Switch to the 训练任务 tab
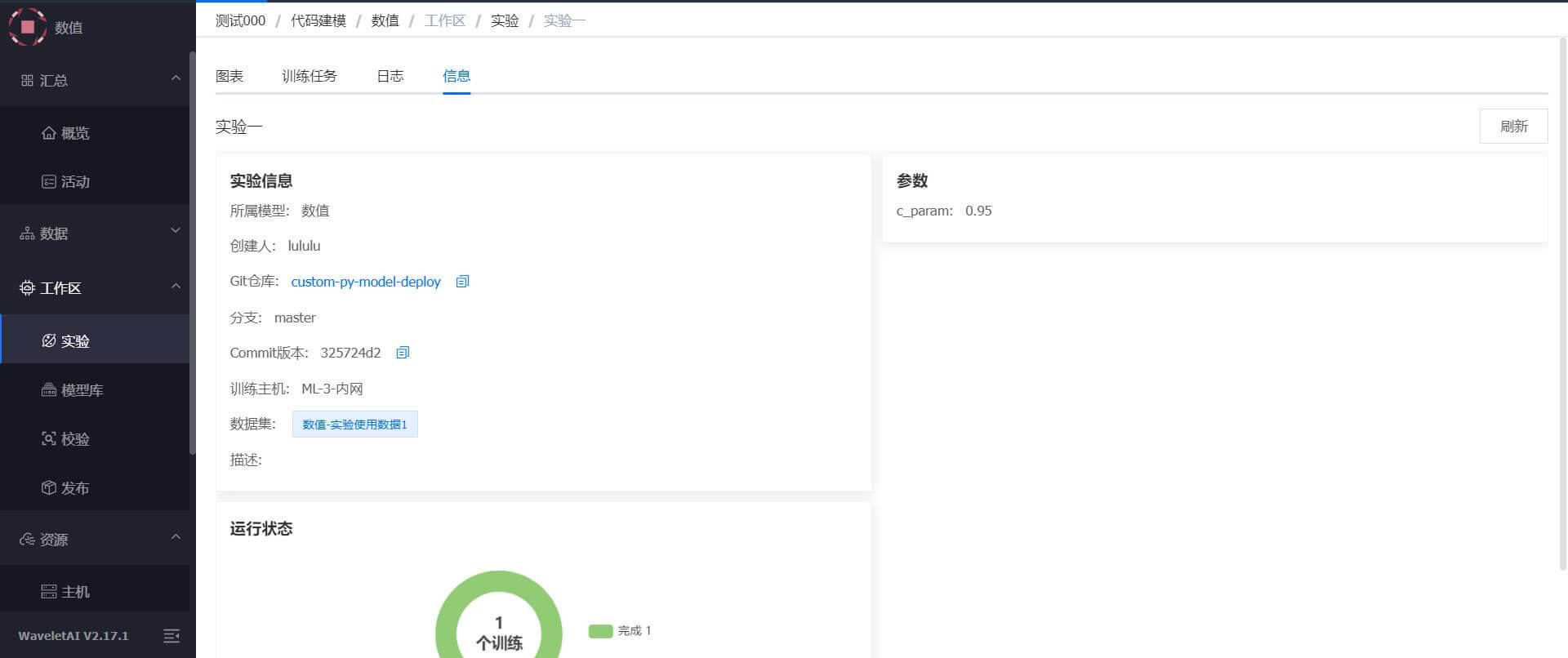Screen dimensions: 1568x658 point(310,76)
